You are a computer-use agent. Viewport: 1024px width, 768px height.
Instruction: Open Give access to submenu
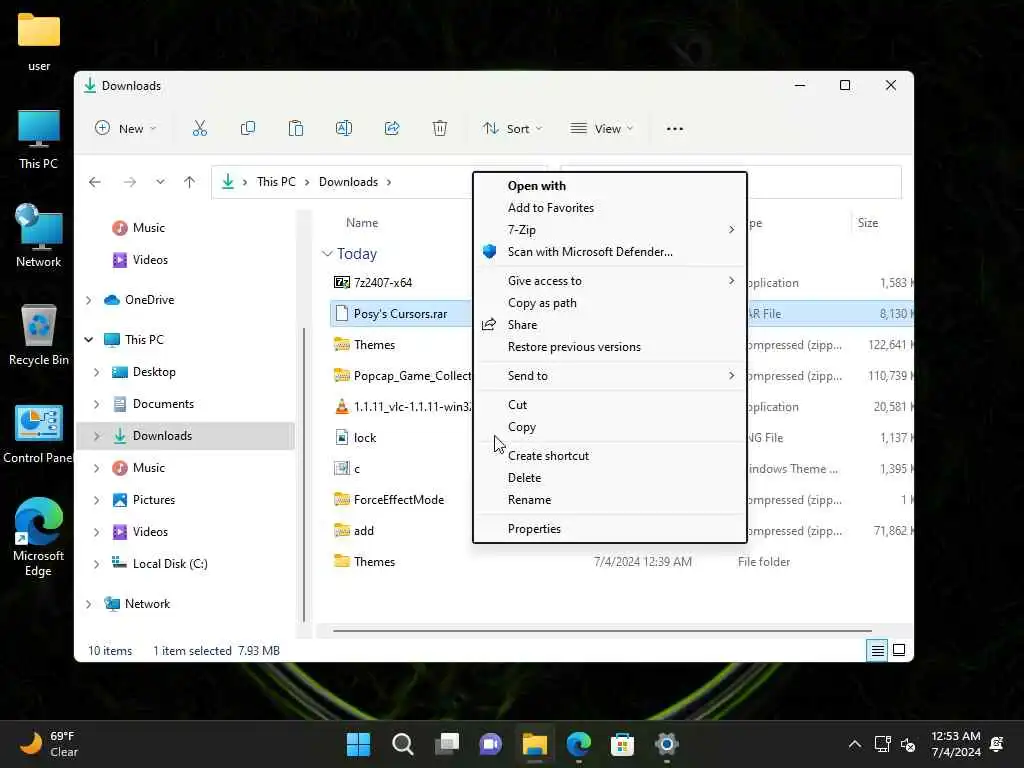[x=610, y=281]
